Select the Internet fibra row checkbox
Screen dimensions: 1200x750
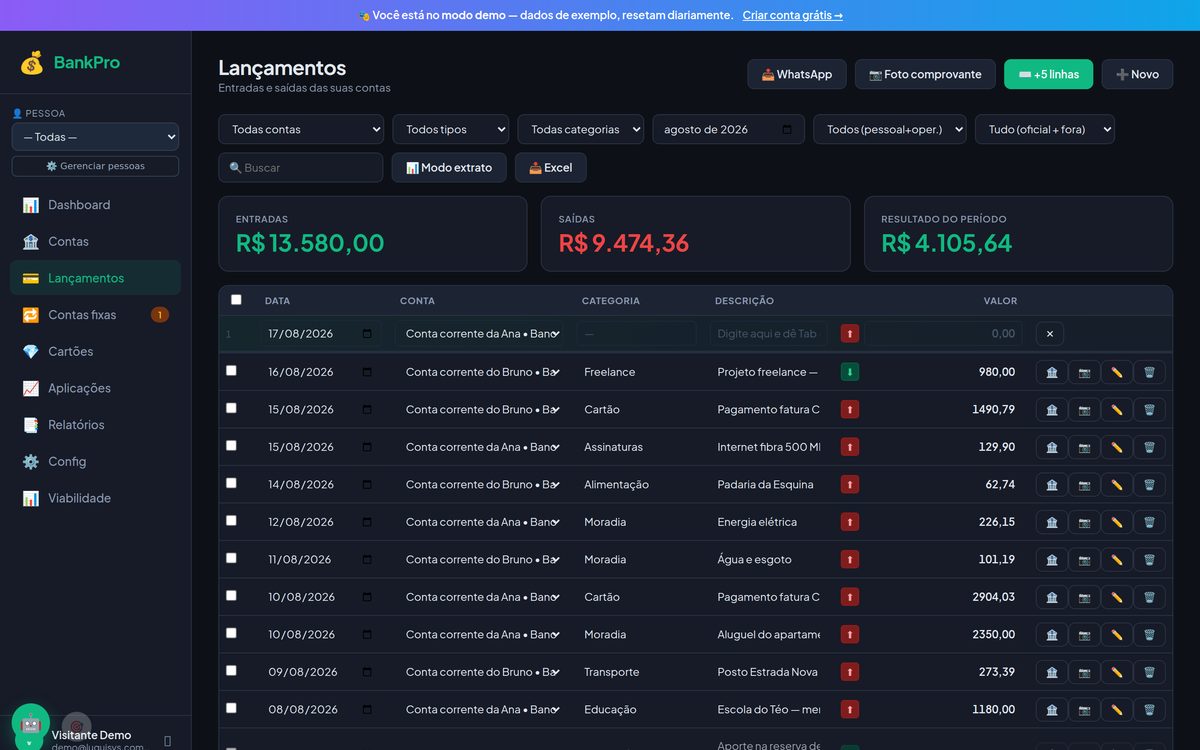[x=231, y=445]
